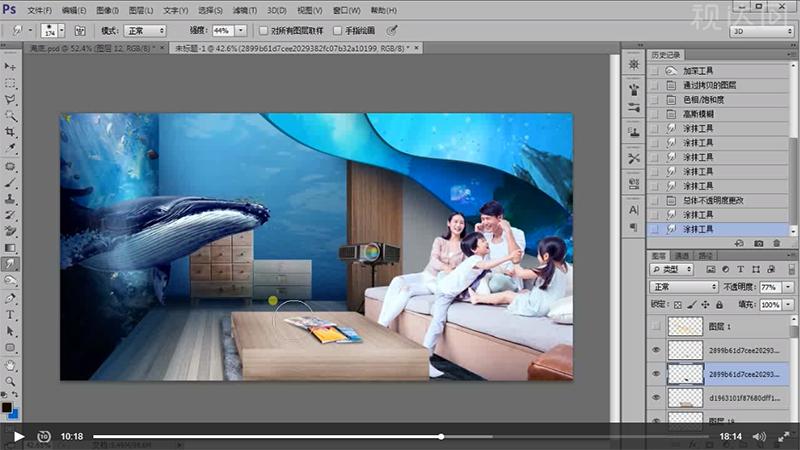Select the Eraser tool
The height and width of the screenshot is (450, 800).
pyautogui.click(x=10, y=231)
